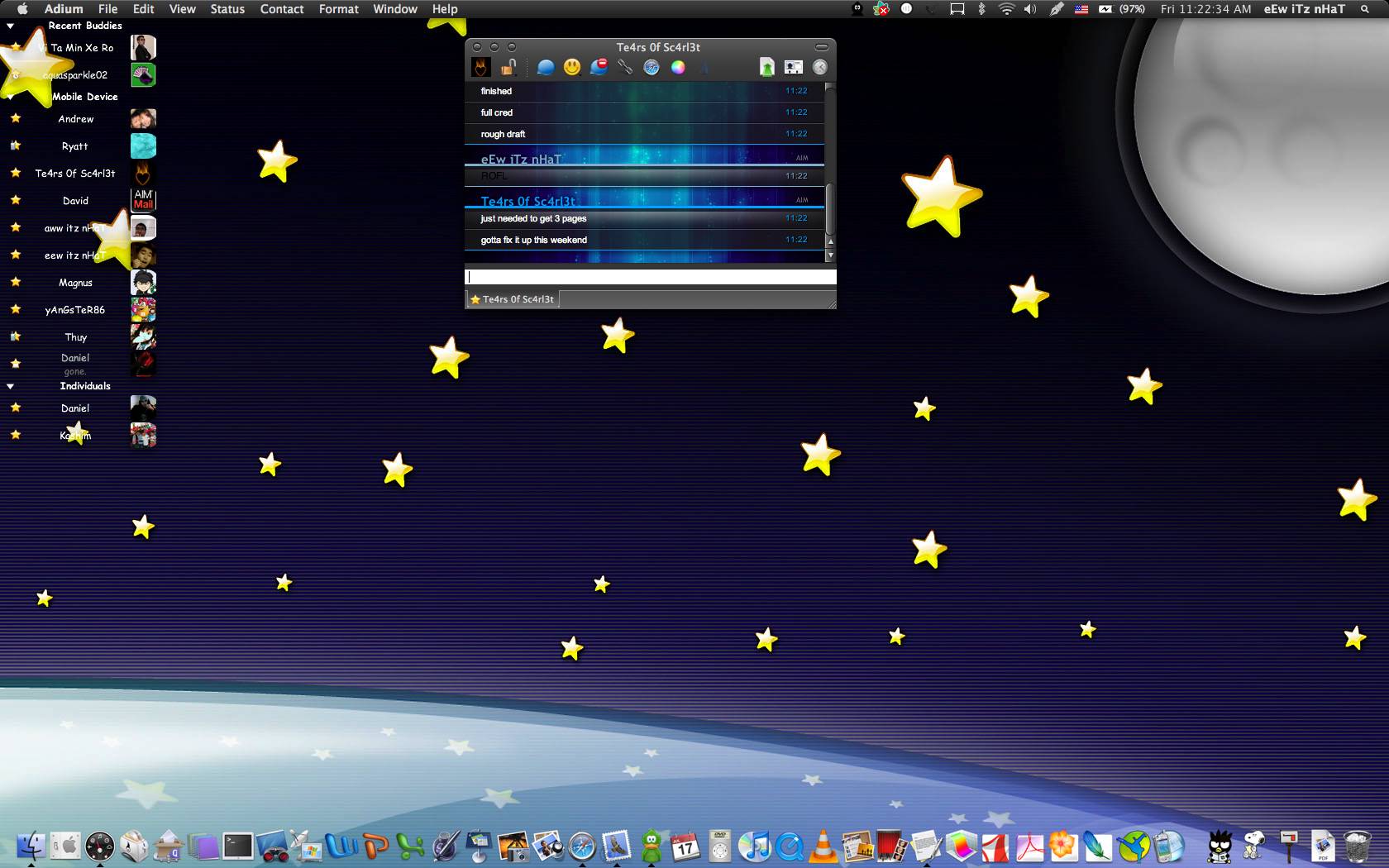Open Finder from the Dock

pos(31,846)
